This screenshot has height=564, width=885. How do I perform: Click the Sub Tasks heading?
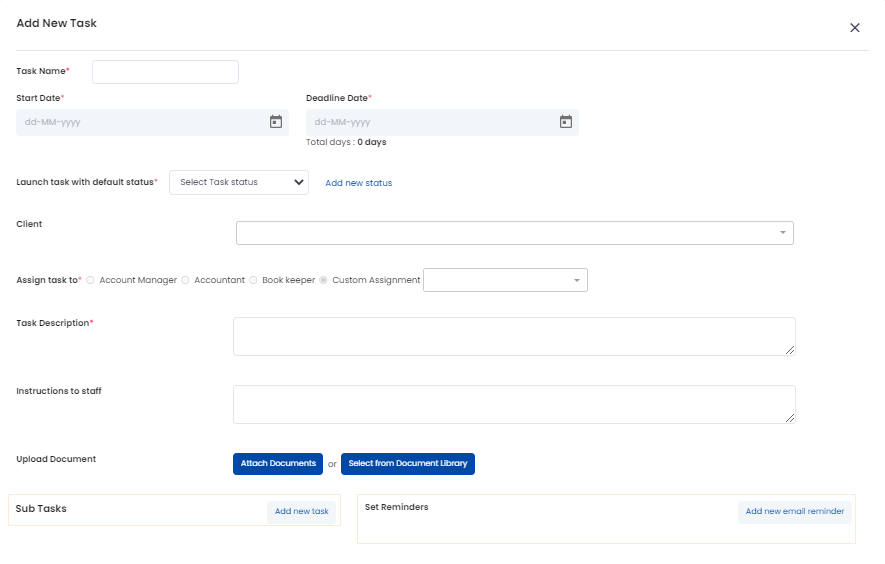[x=41, y=509]
